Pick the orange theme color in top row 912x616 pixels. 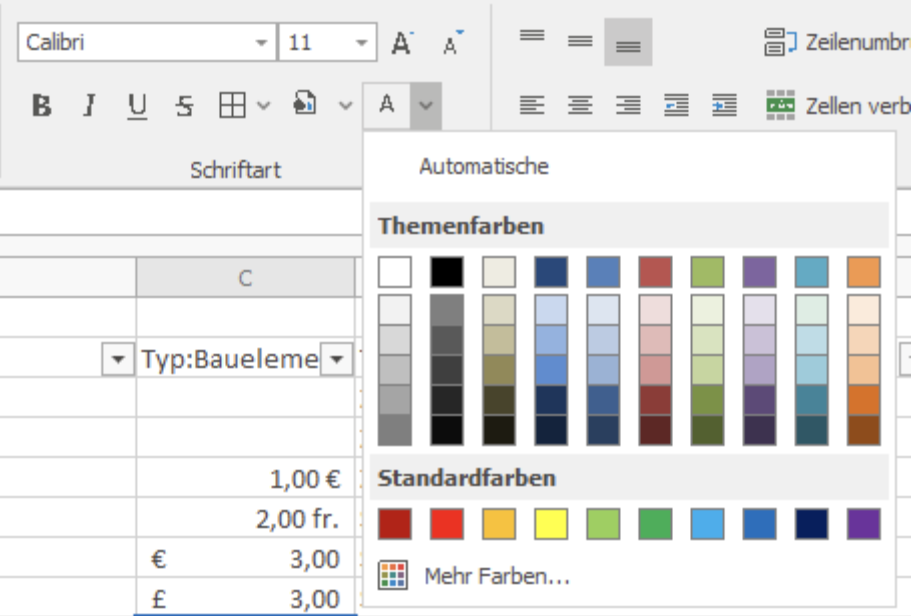[864, 272]
